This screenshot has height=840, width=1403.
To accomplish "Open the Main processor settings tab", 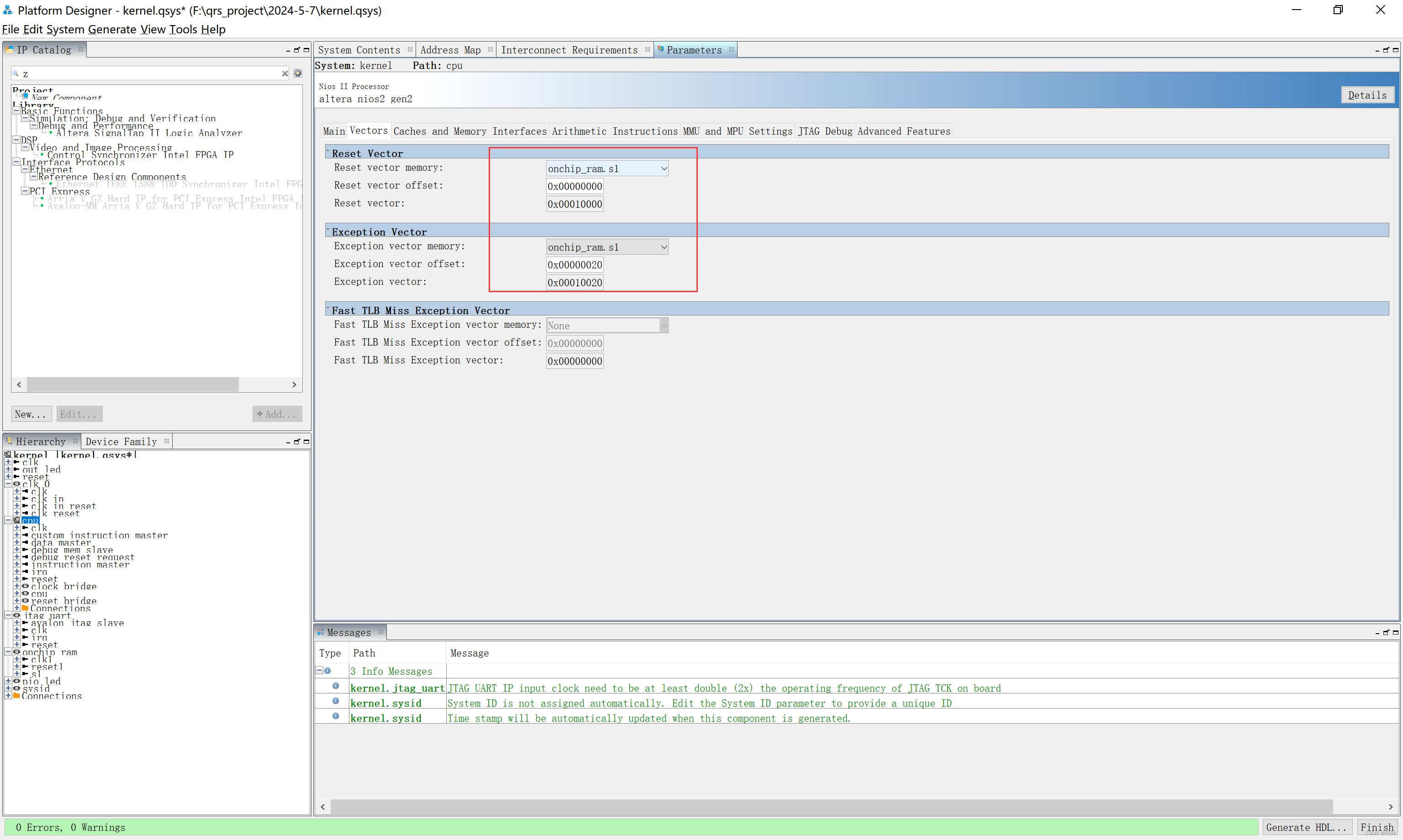I will coord(334,131).
